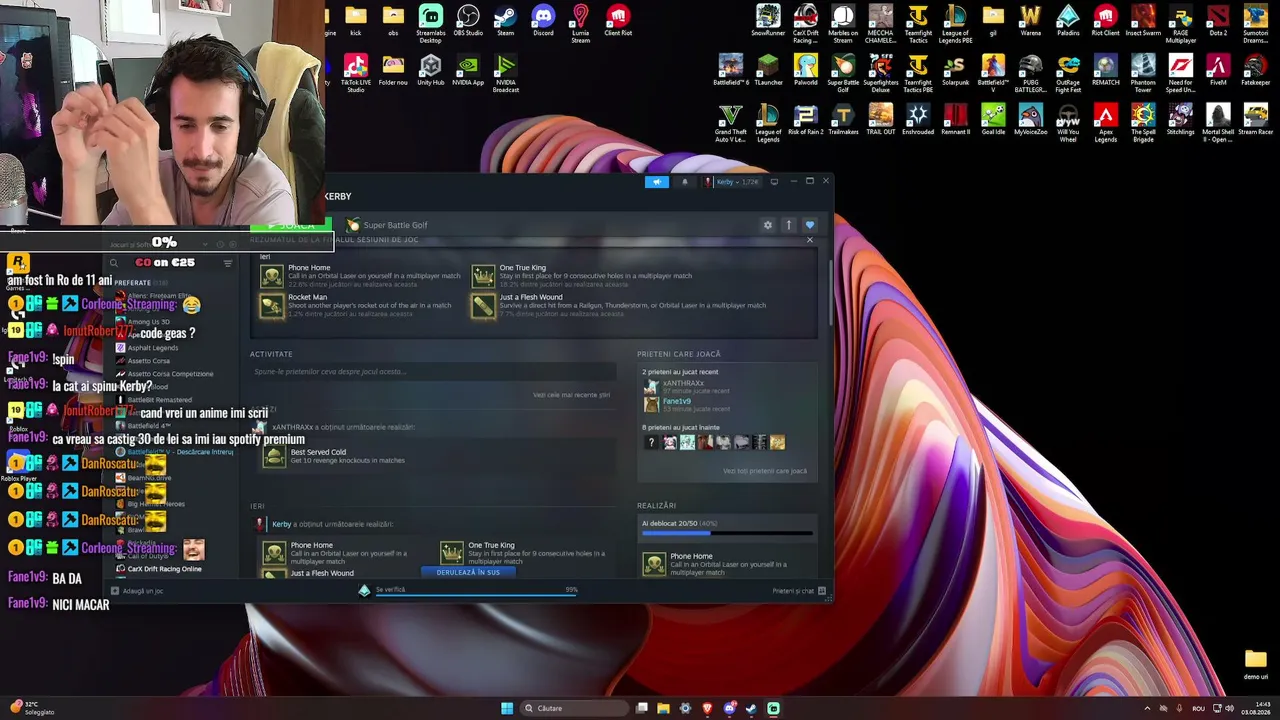The width and height of the screenshot is (1280, 720).
Task: Click the Just a Flesh Wound achievement icon
Action: (483, 305)
